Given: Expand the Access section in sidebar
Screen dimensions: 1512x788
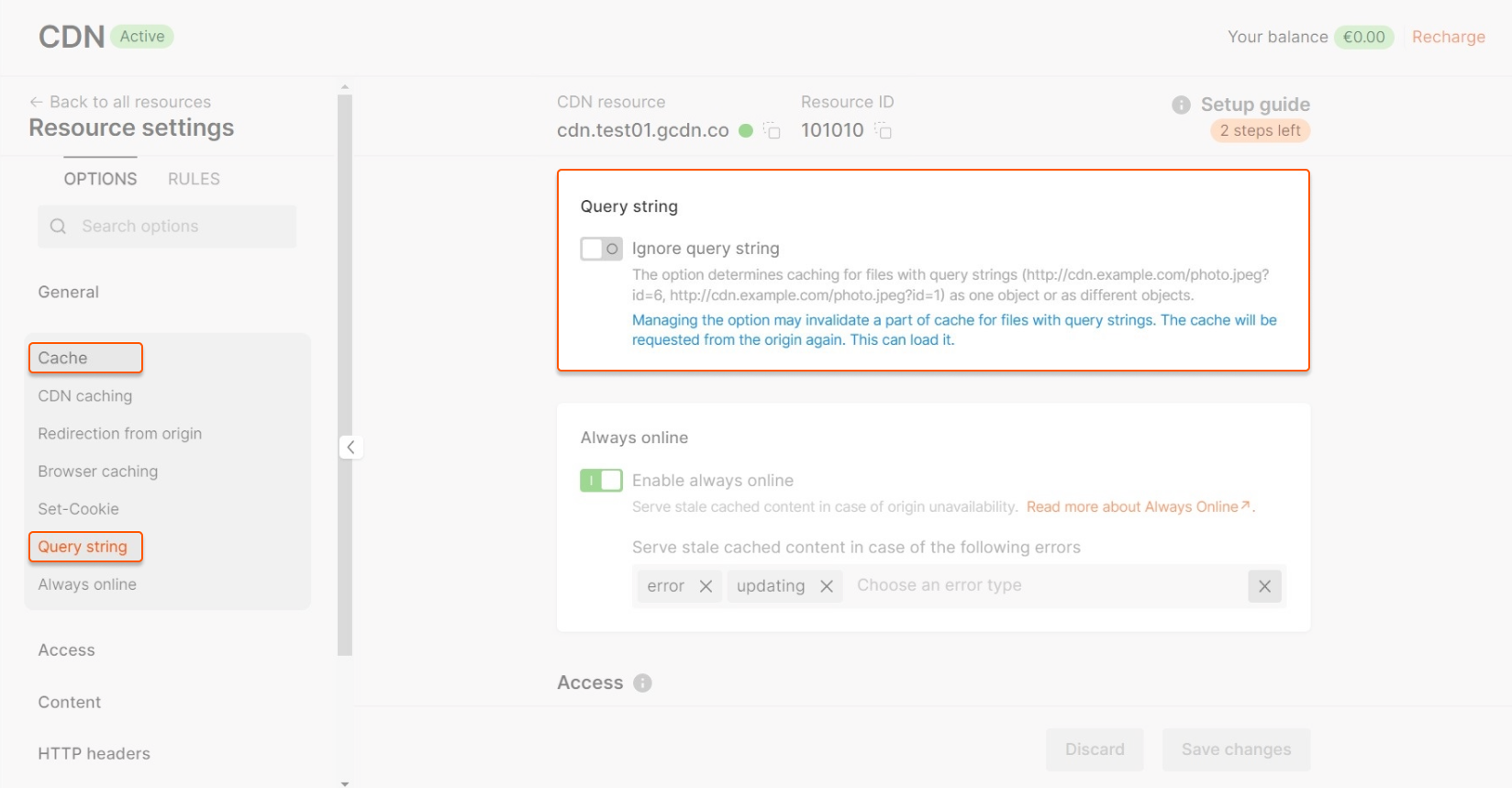Looking at the screenshot, I should point(66,650).
